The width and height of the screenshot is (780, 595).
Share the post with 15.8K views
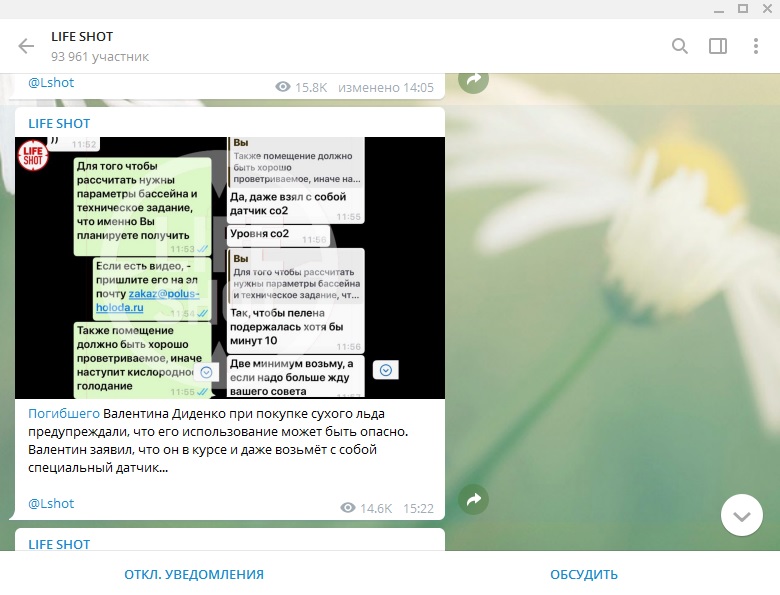473,79
